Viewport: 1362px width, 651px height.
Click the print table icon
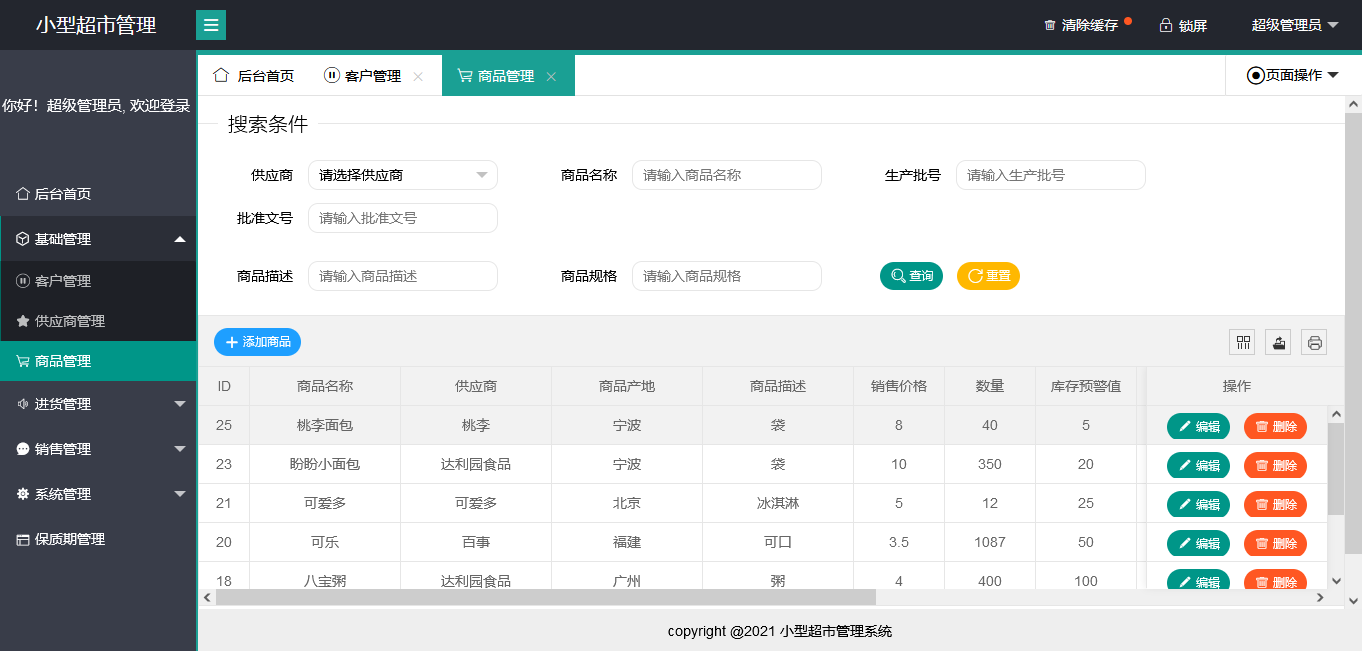pyautogui.click(x=1315, y=343)
